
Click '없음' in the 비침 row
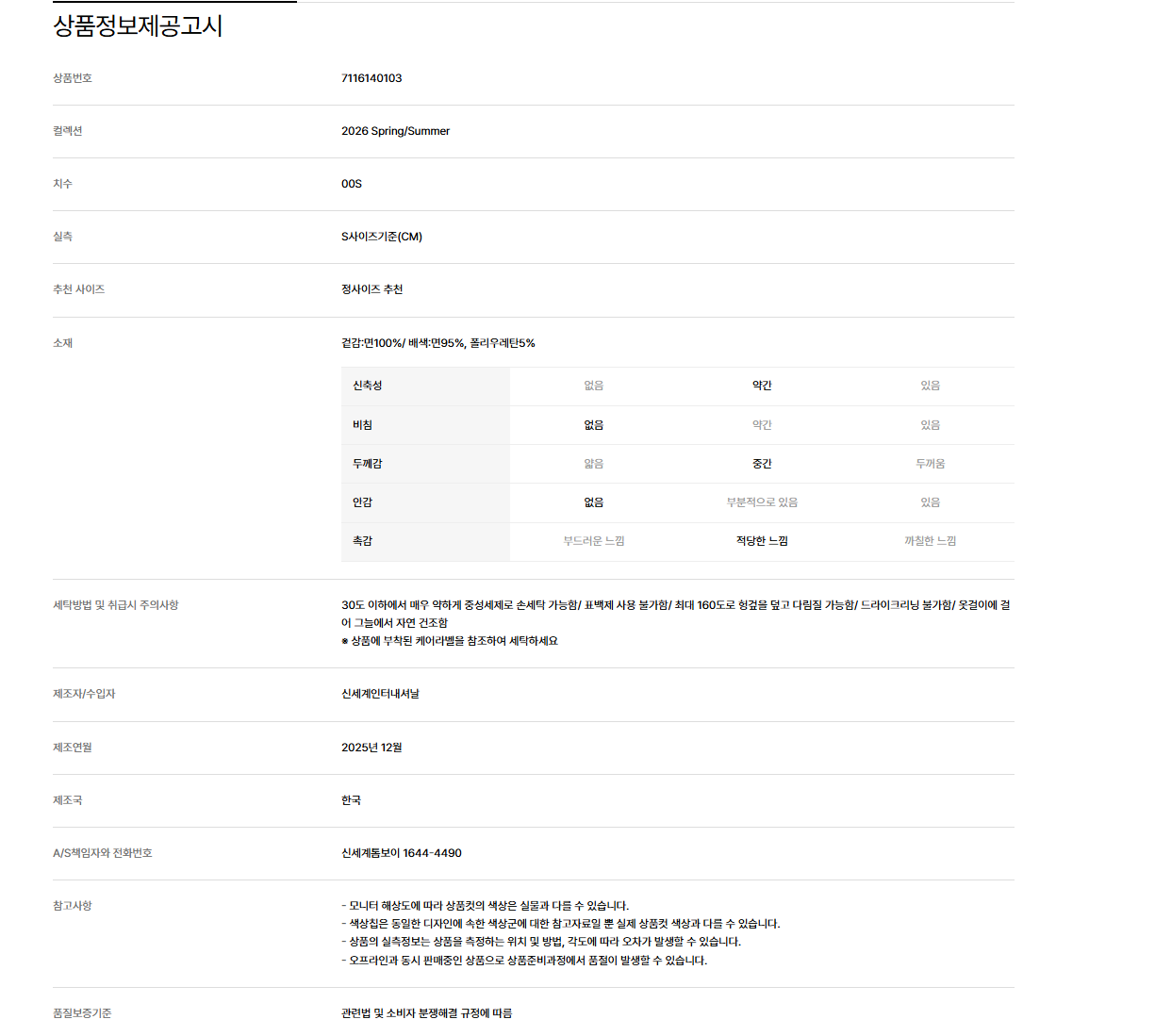[x=593, y=425]
